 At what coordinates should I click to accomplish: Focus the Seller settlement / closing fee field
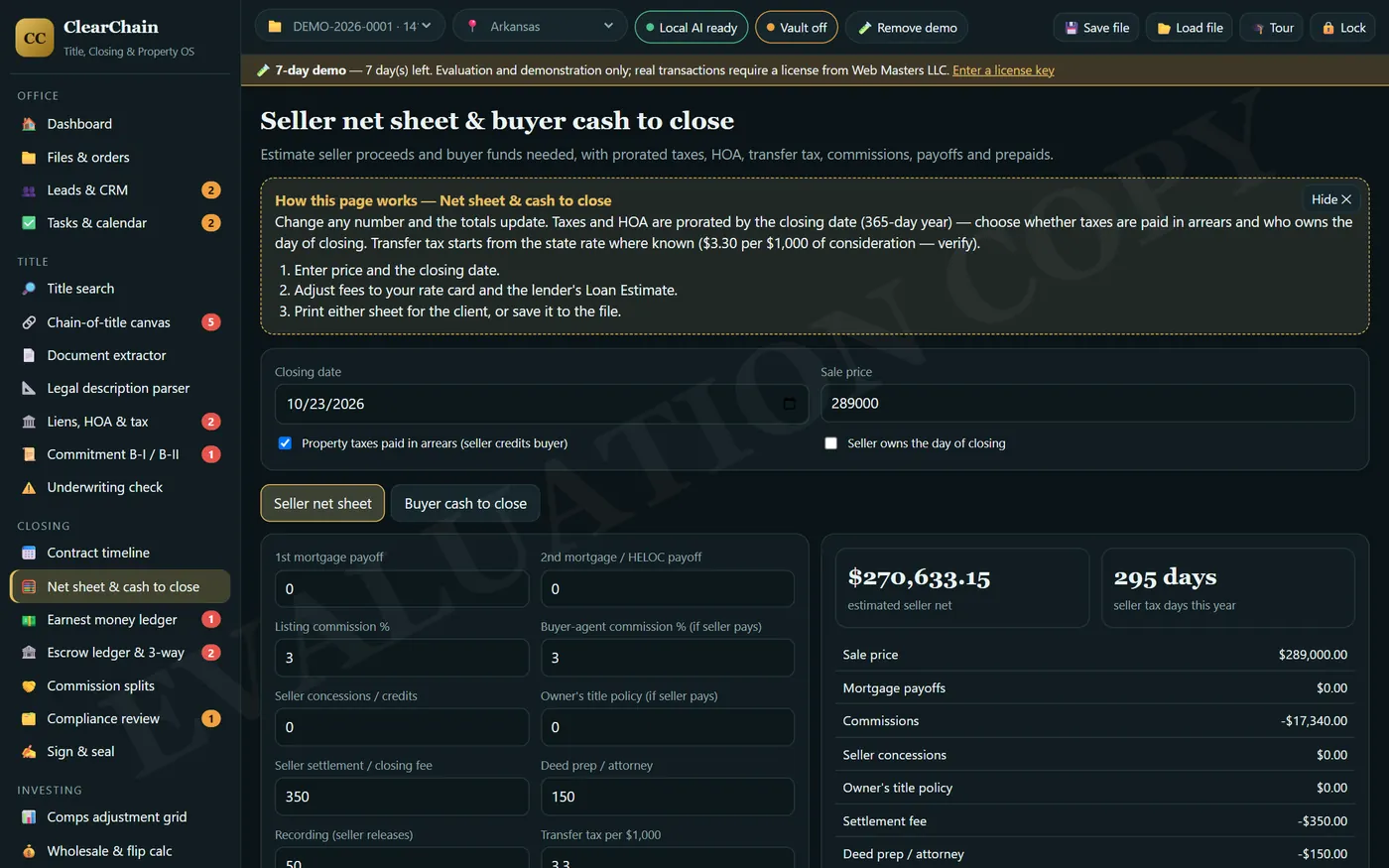click(x=402, y=797)
